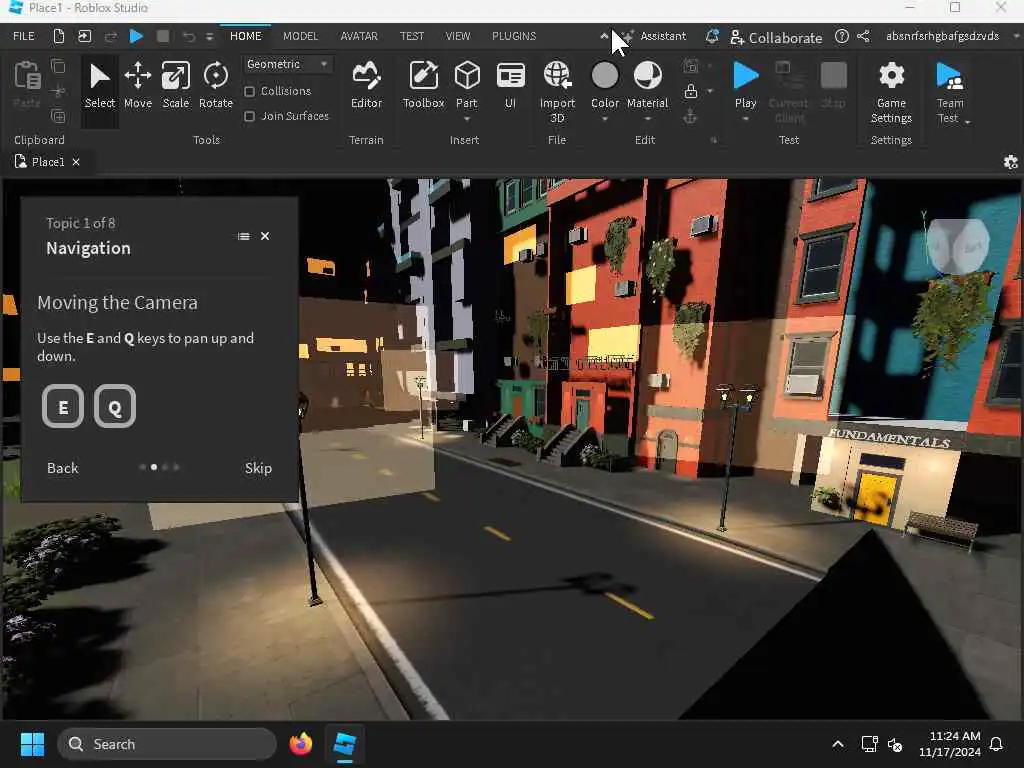This screenshot has width=1024, height=768.
Task: Open the Assistant
Action: (x=654, y=36)
